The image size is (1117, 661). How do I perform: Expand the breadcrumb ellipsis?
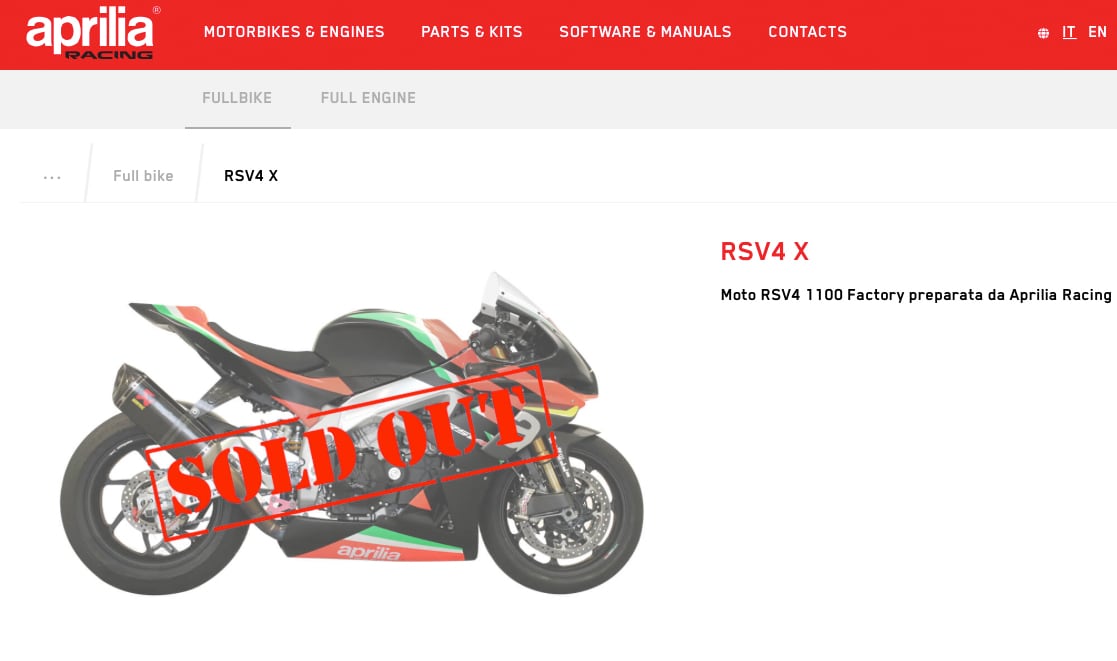click(52, 176)
